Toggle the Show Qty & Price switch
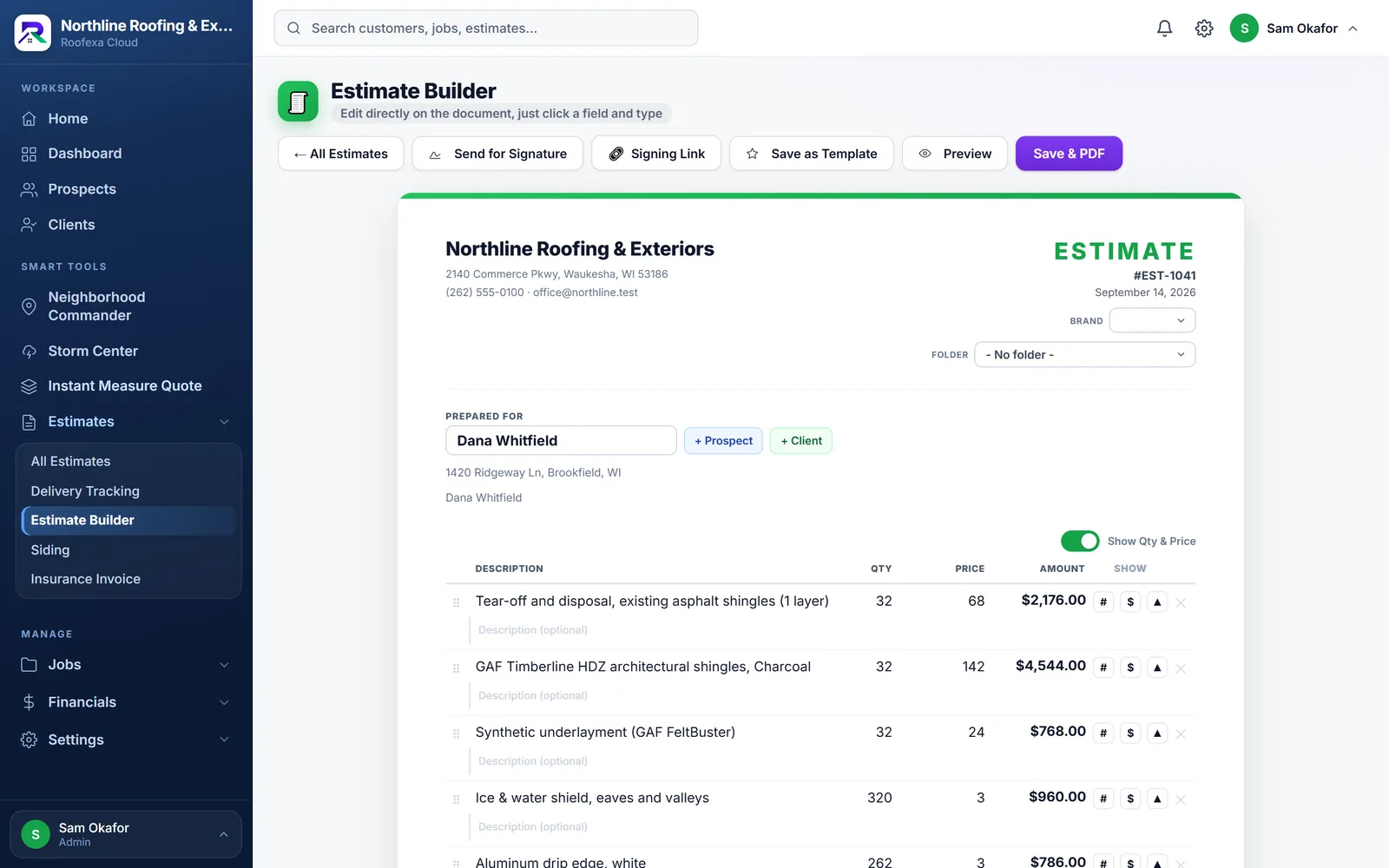 pos(1080,541)
